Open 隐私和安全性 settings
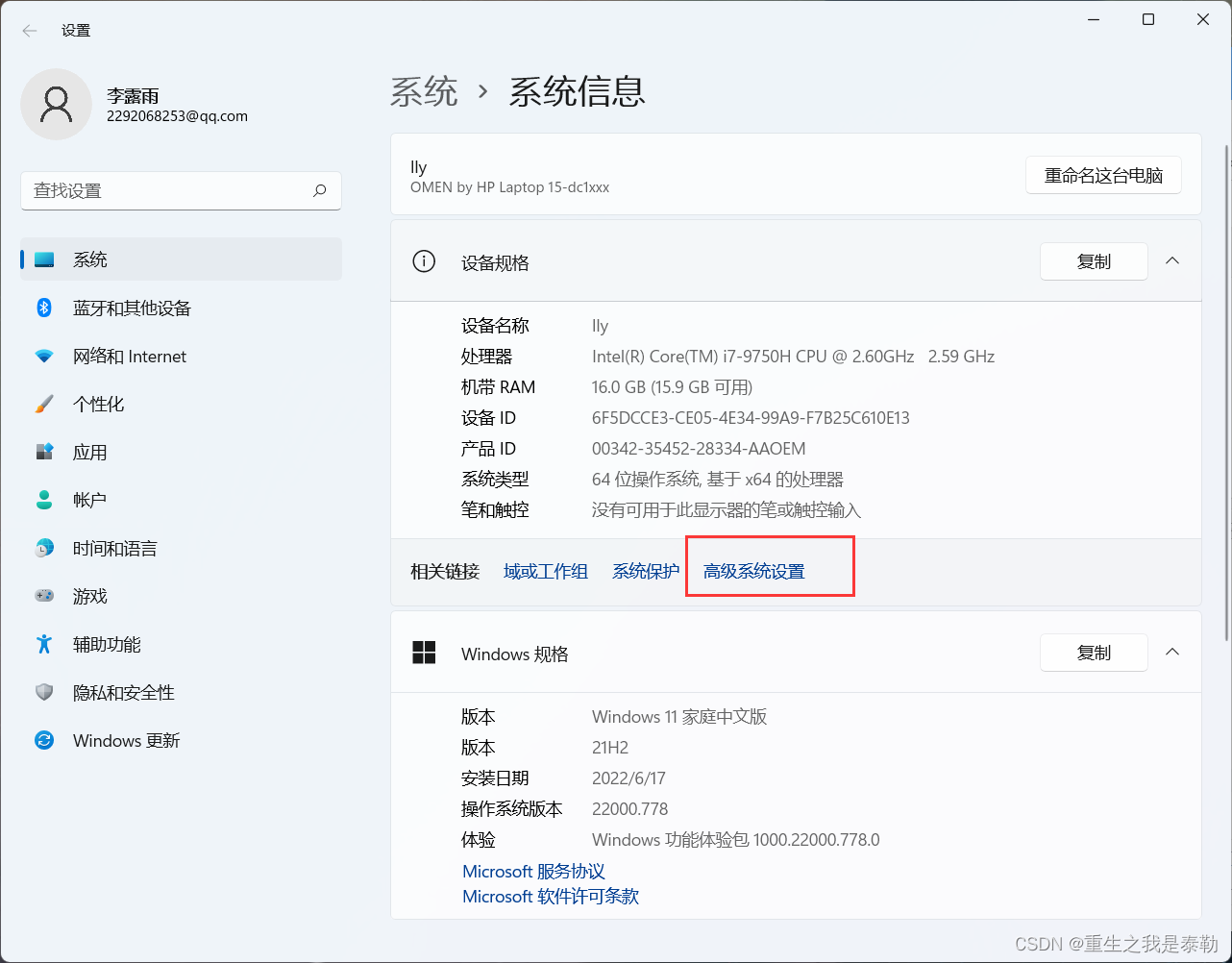Image resolution: width=1232 pixels, height=963 pixels. pos(181,692)
